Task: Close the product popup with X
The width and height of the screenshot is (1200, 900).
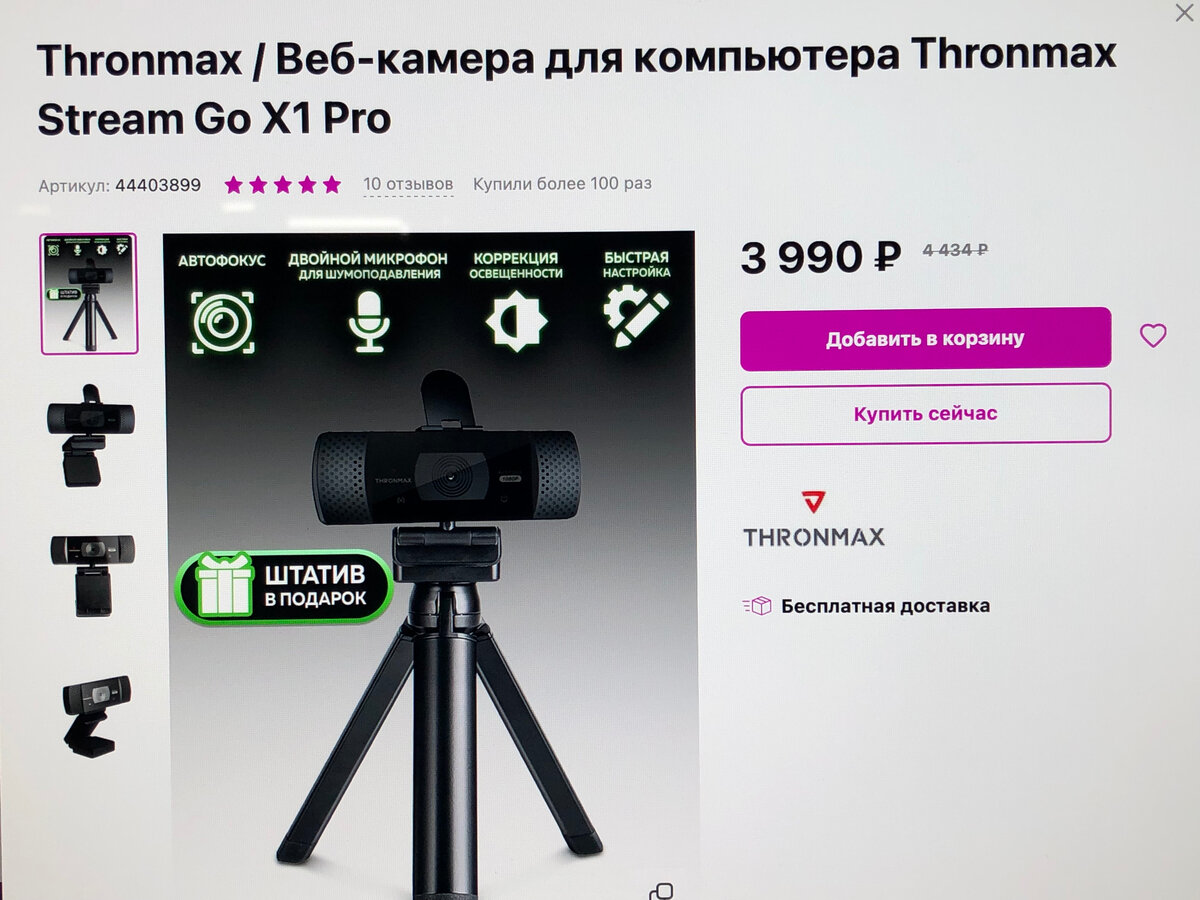Action: click(x=1184, y=12)
